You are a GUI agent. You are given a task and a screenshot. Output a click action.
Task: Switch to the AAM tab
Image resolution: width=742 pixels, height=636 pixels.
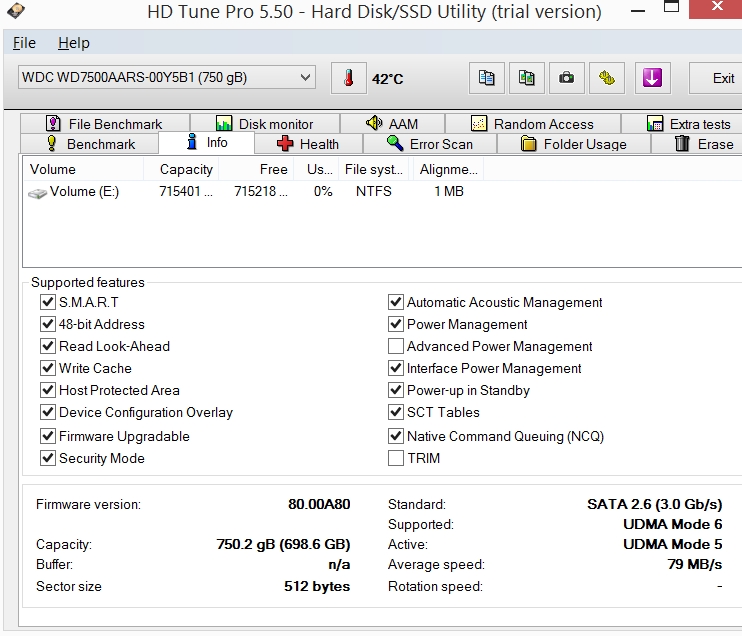point(392,124)
